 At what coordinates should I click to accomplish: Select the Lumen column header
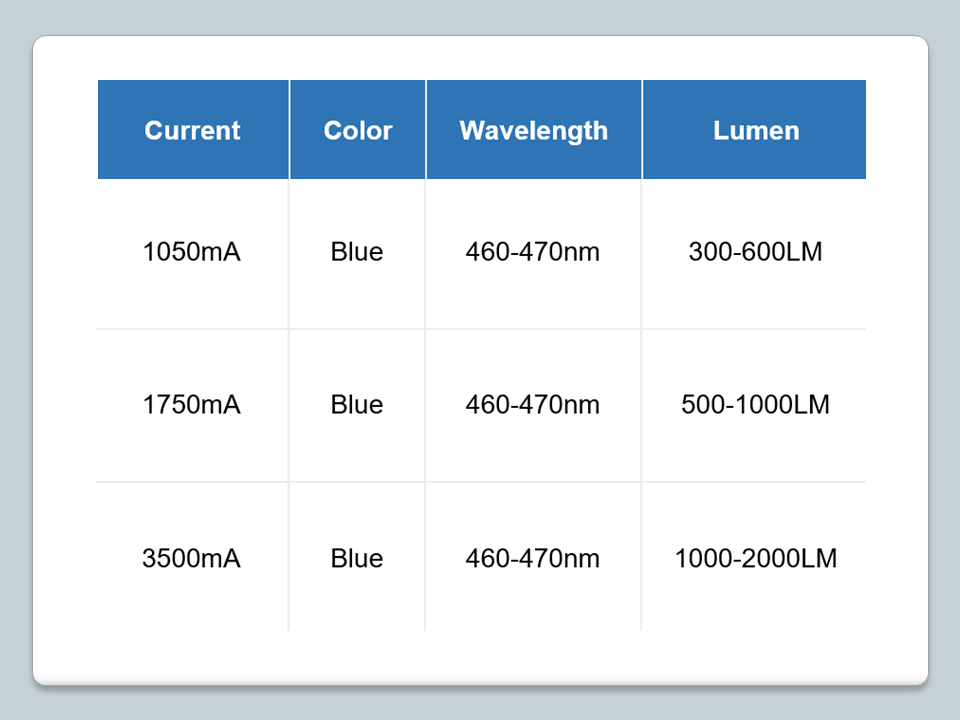coord(756,130)
